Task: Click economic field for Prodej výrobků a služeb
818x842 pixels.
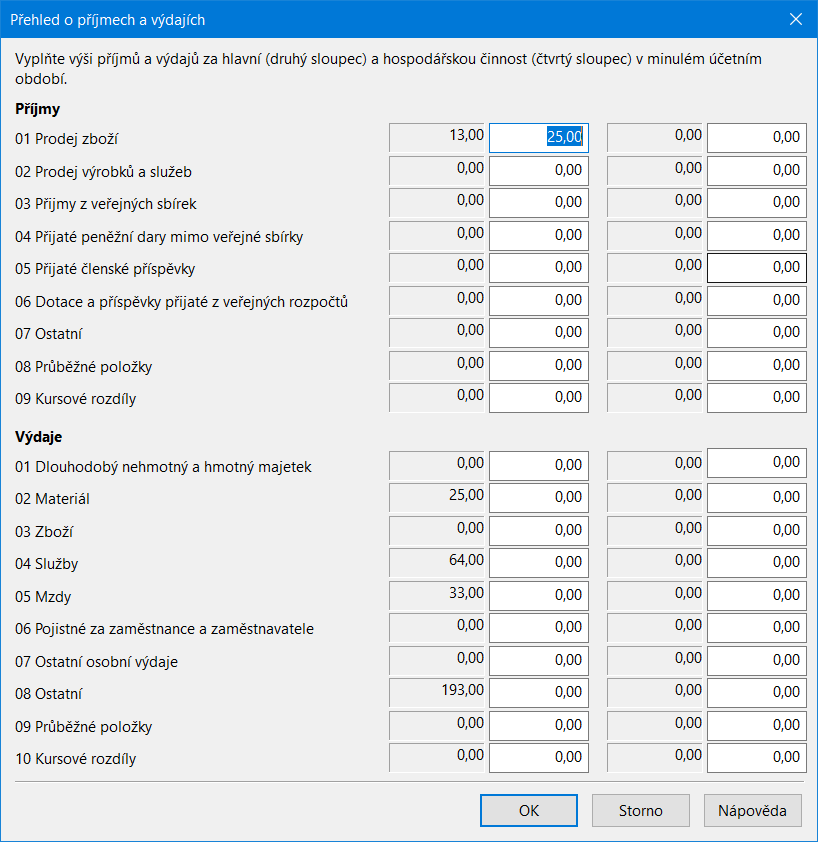Action: 757,171
